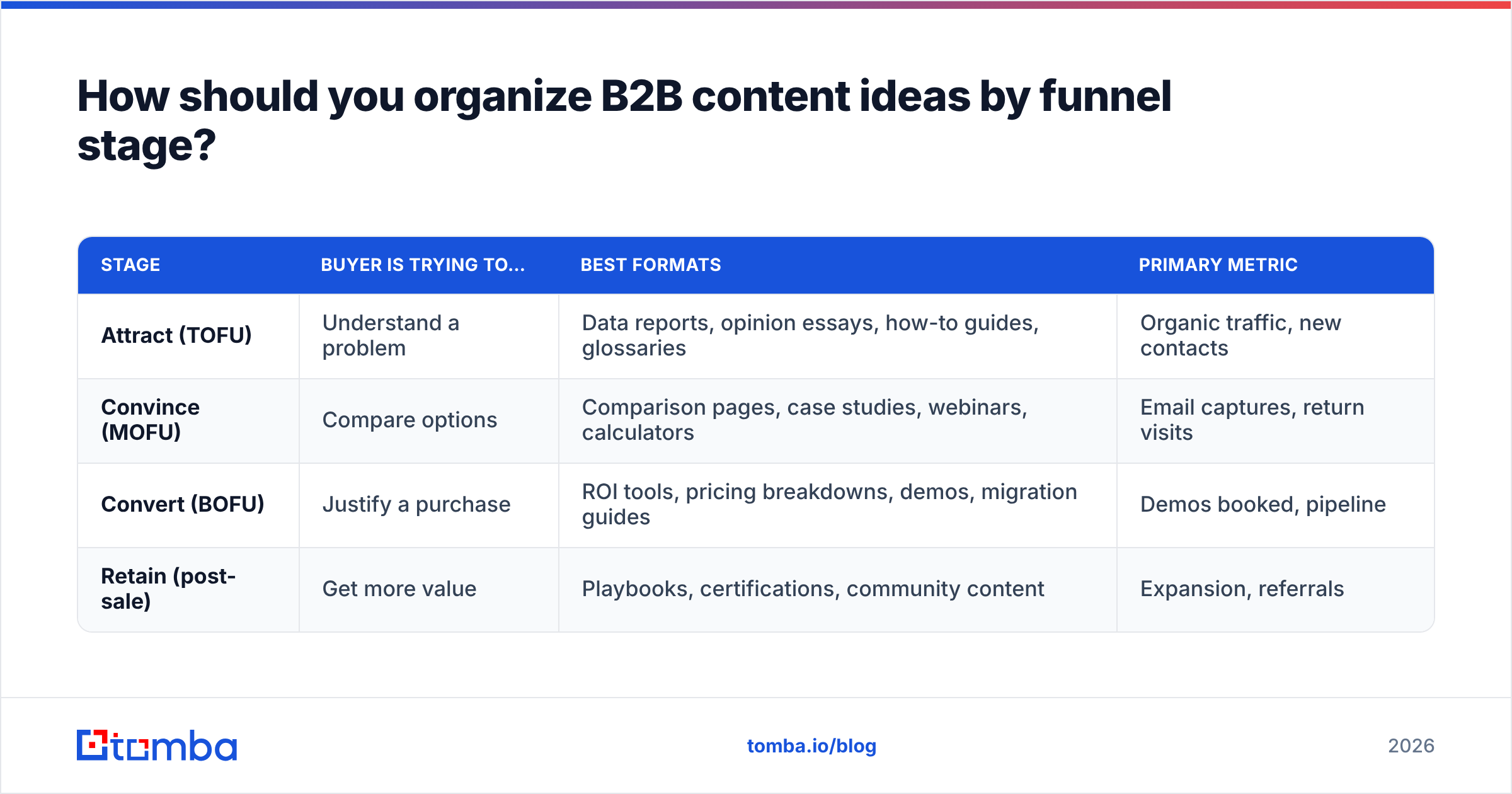
Task: Click the 'Organic traffic, new contacts' cell
Action: click(x=1276, y=336)
